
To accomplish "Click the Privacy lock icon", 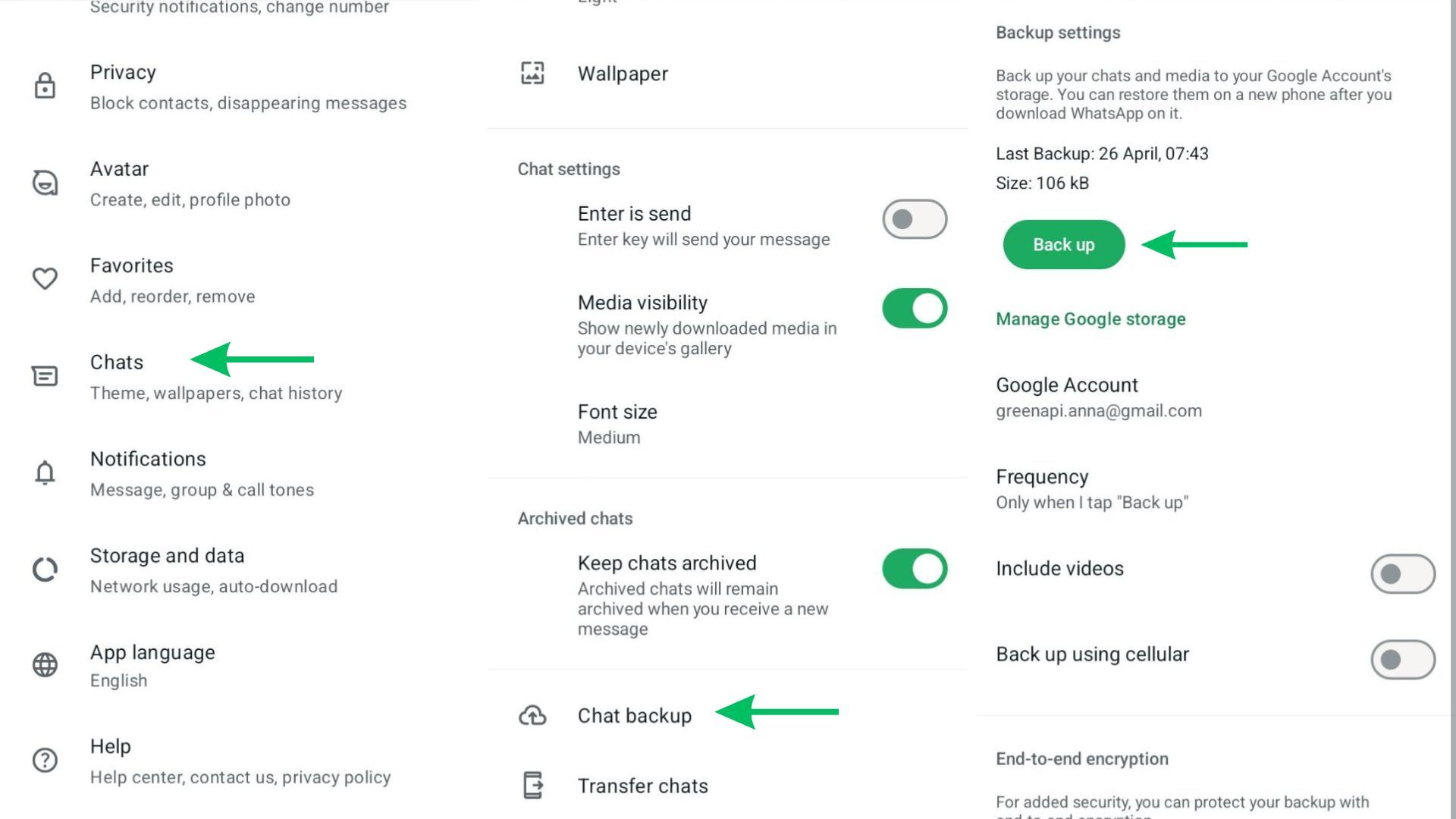I will pyautogui.click(x=45, y=86).
